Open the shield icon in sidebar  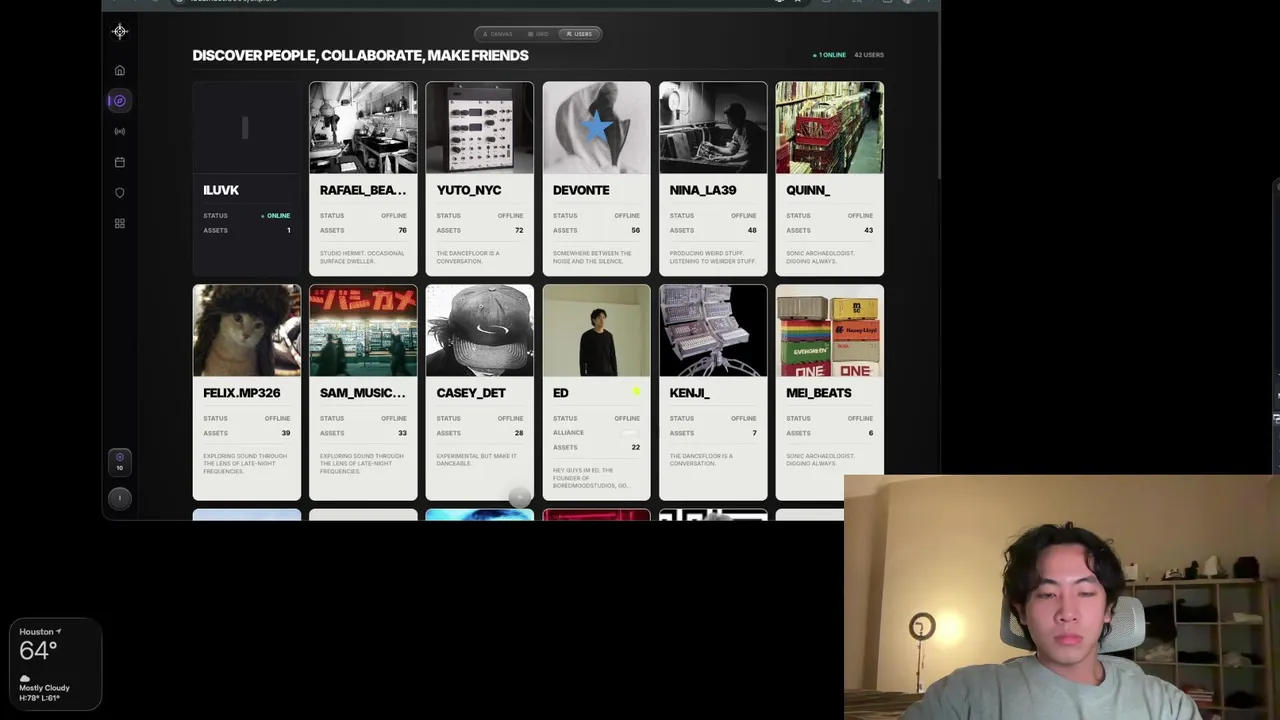(119, 192)
